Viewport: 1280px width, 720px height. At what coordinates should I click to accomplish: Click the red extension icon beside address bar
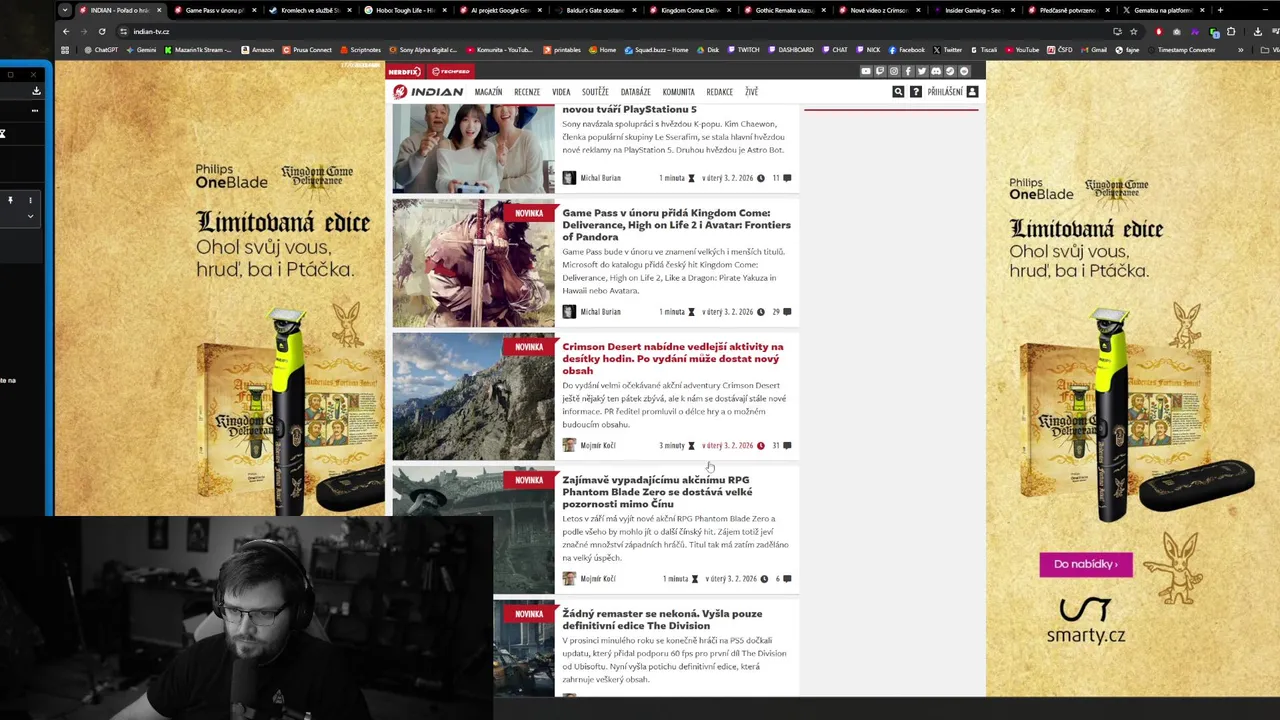(x=1159, y=31)
